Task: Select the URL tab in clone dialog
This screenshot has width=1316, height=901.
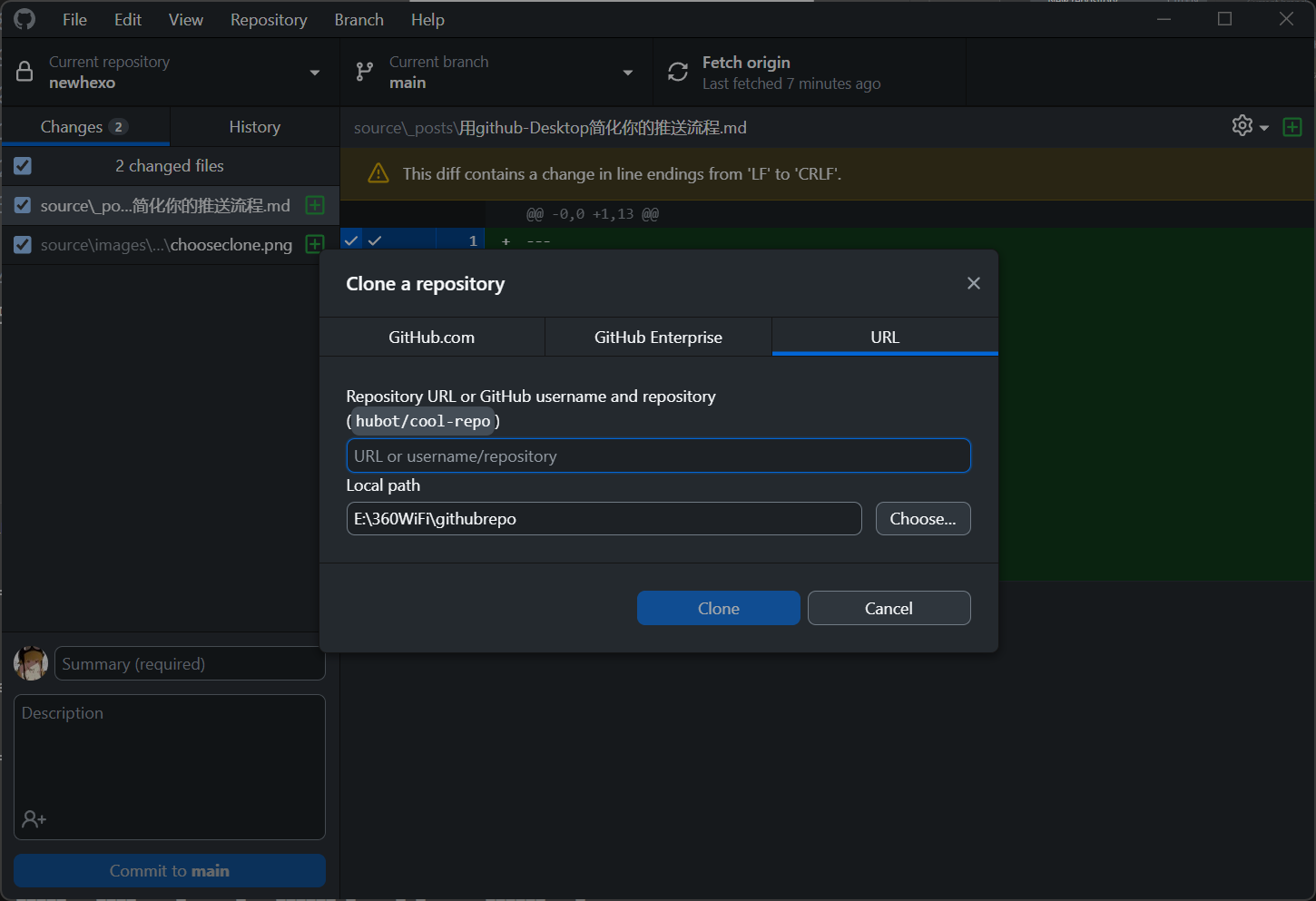Action: coord(885,337)
